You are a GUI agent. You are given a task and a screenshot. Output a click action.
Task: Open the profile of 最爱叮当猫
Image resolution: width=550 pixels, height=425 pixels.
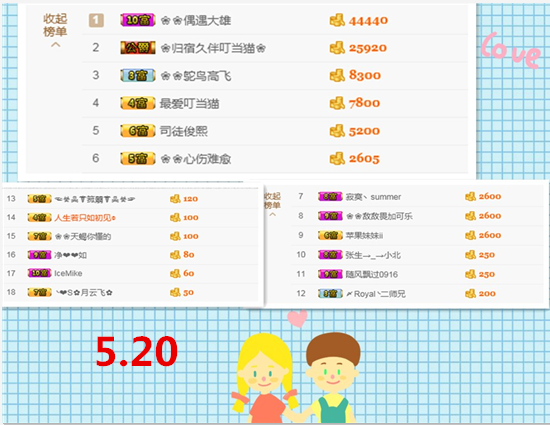coord(189,103)
